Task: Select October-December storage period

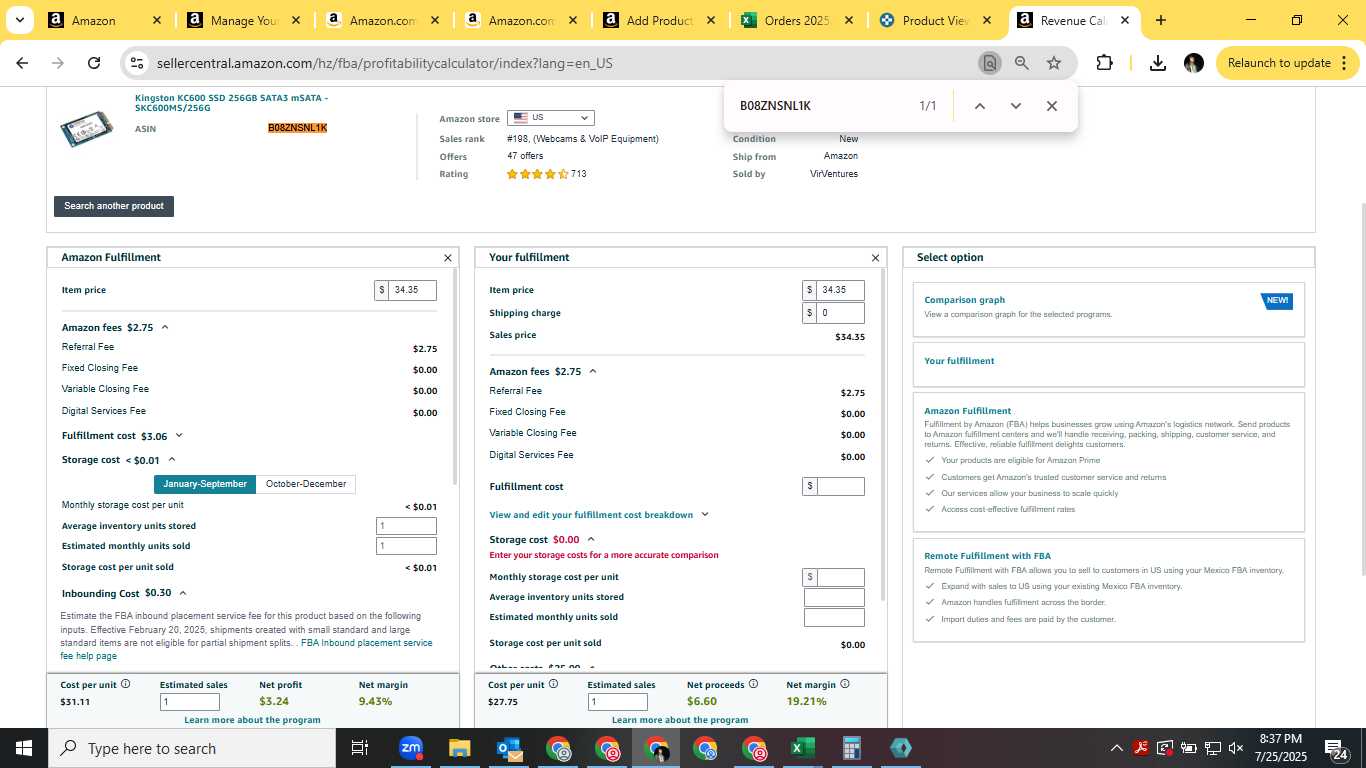Action: coord(306,484)
